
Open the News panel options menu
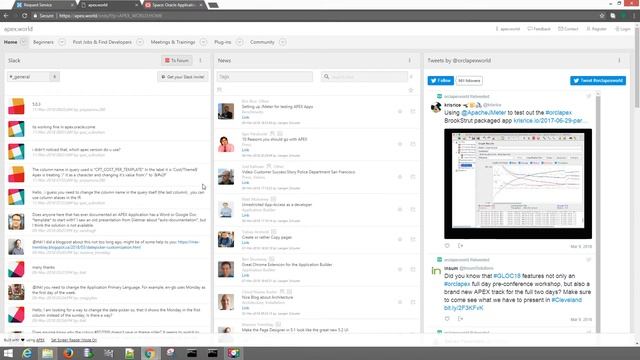coord(410,60)
